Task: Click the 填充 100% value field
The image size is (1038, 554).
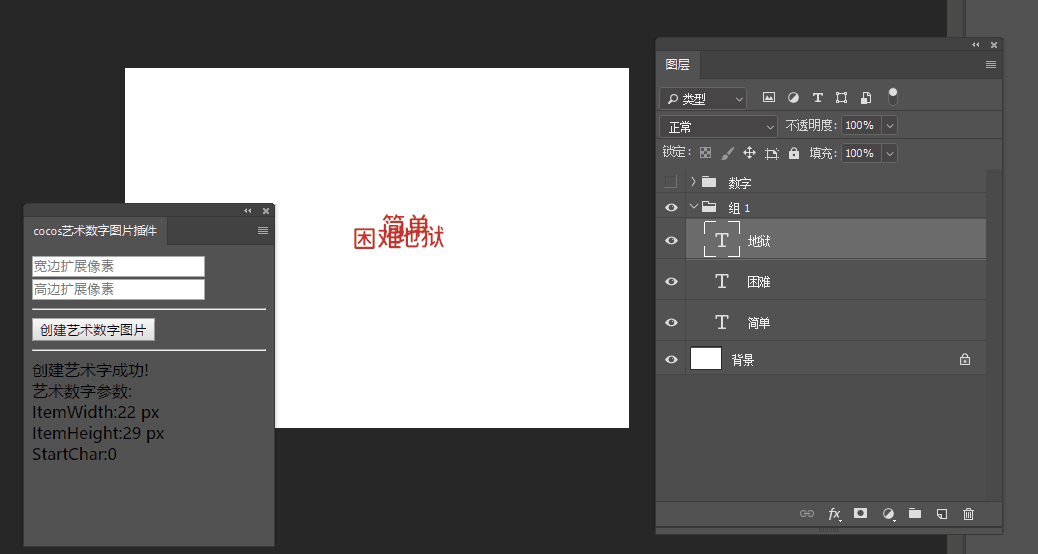Action: [x=861, y=153]
